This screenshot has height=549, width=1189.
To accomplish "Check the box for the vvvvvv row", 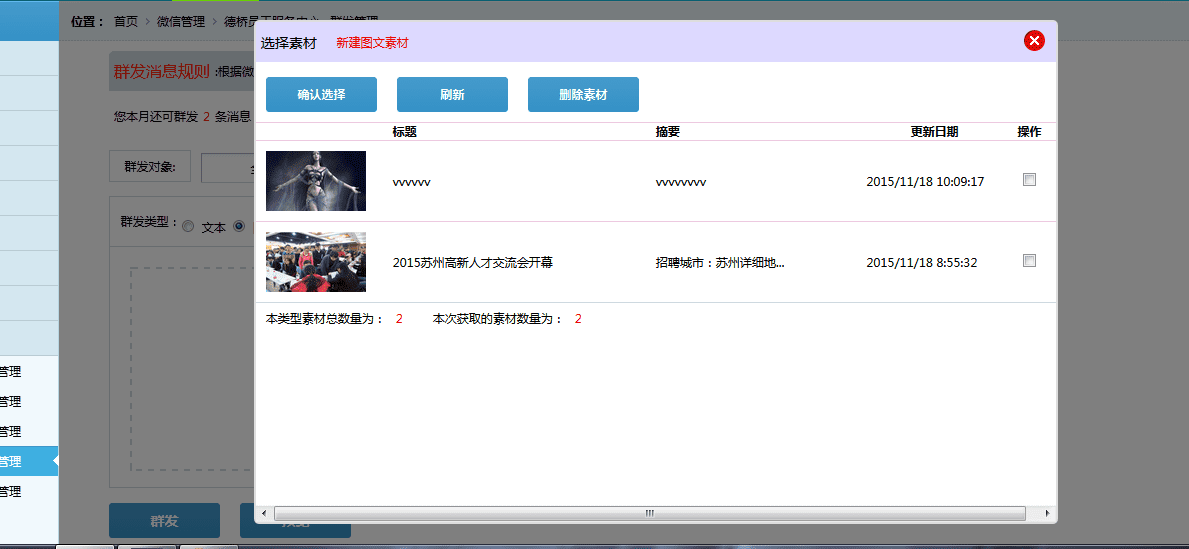I will [1029, 180].
